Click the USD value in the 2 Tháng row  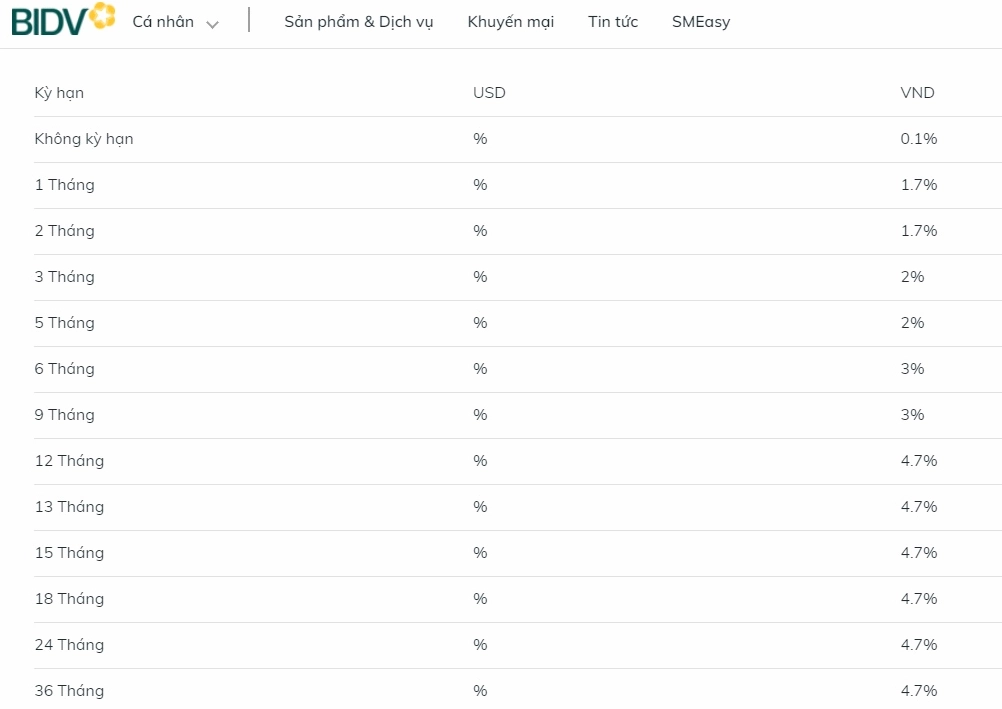coord(480,231)
